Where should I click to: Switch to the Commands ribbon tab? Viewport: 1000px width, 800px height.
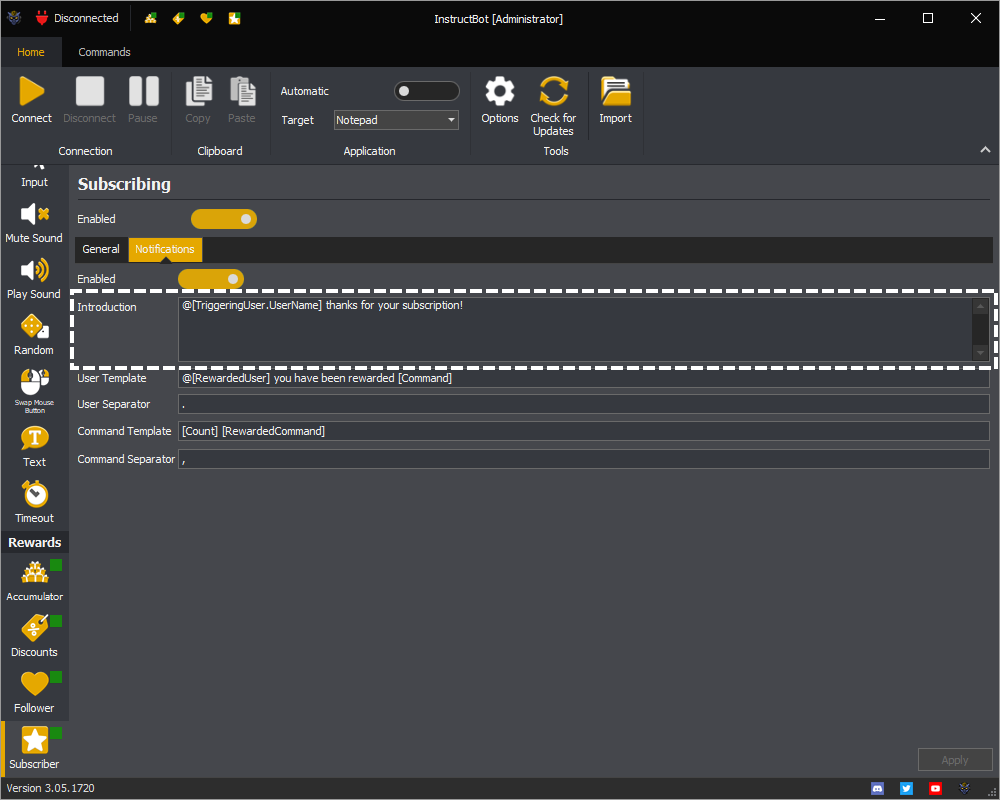pyautogui.click(x=105, y=52)
